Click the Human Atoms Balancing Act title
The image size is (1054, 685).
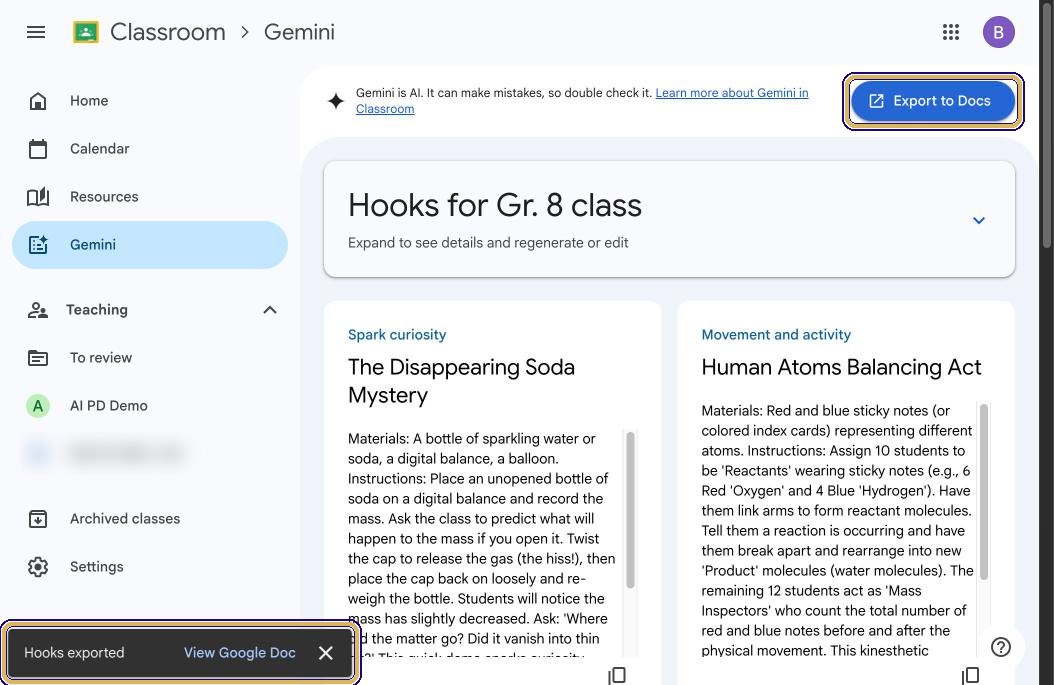(x=842, y=367)
